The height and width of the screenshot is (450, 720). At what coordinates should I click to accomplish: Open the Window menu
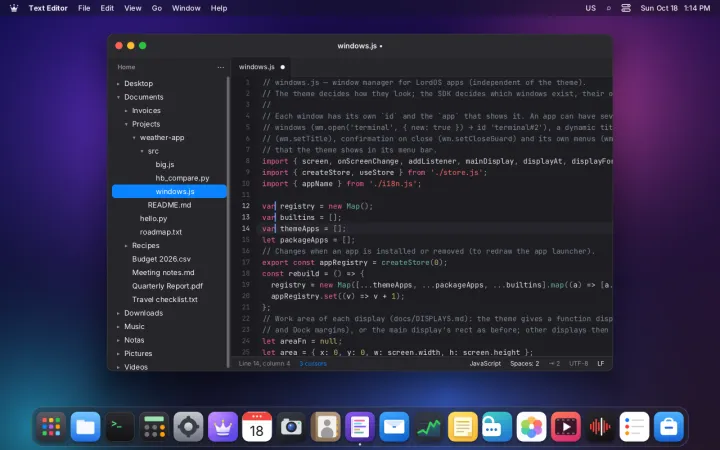pyautogui.click(x=186, y=8)
